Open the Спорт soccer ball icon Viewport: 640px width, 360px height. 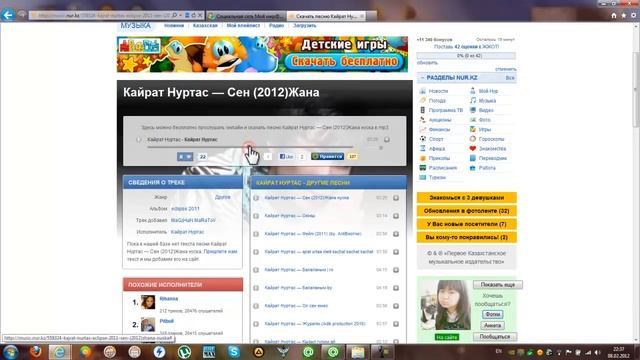click(423, 139)
